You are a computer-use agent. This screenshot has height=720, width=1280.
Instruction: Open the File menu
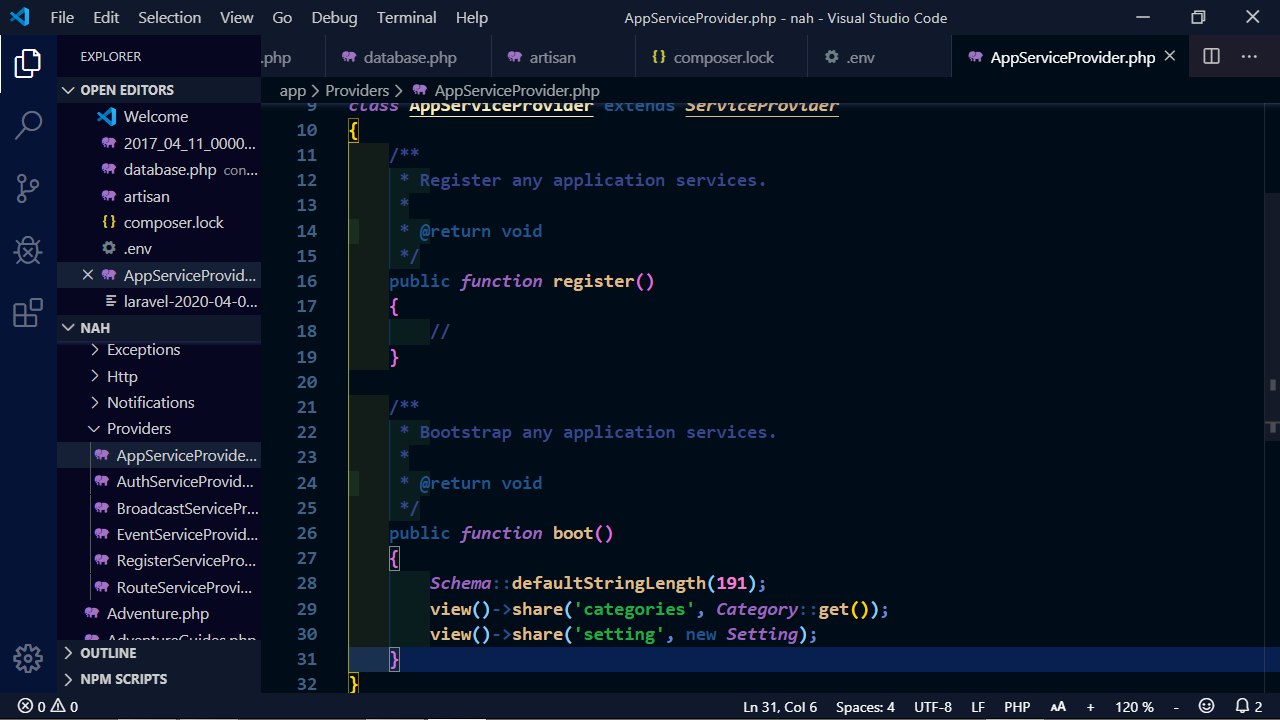[x=62, y=17]
